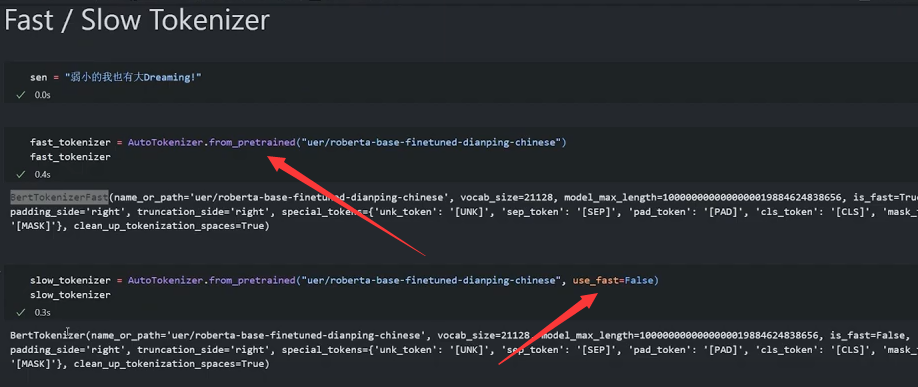This screenshot has height=387, width=918.
Task: Click the slow_tokenizer variable assignment
Action: 70,281
